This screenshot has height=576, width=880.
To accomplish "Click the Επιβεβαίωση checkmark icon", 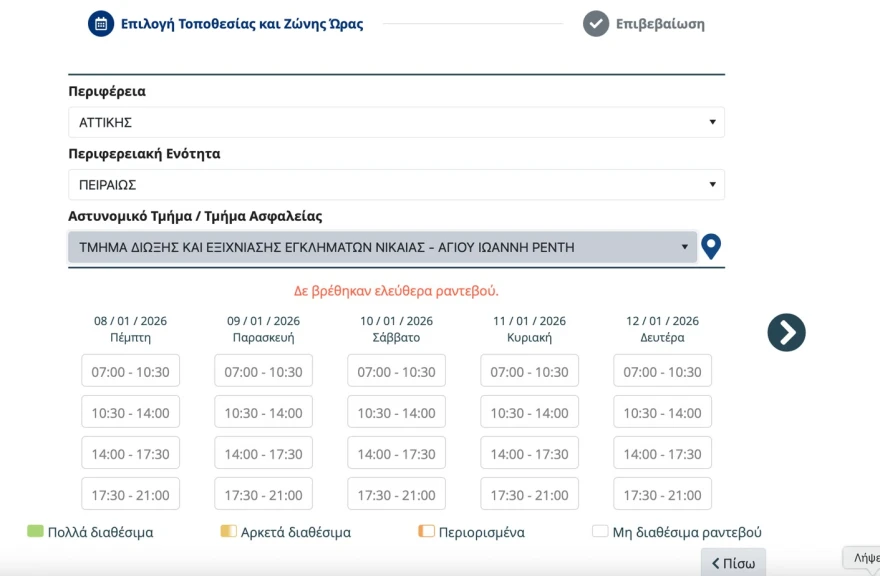I will pyautogui.click(x=596, y=23).
